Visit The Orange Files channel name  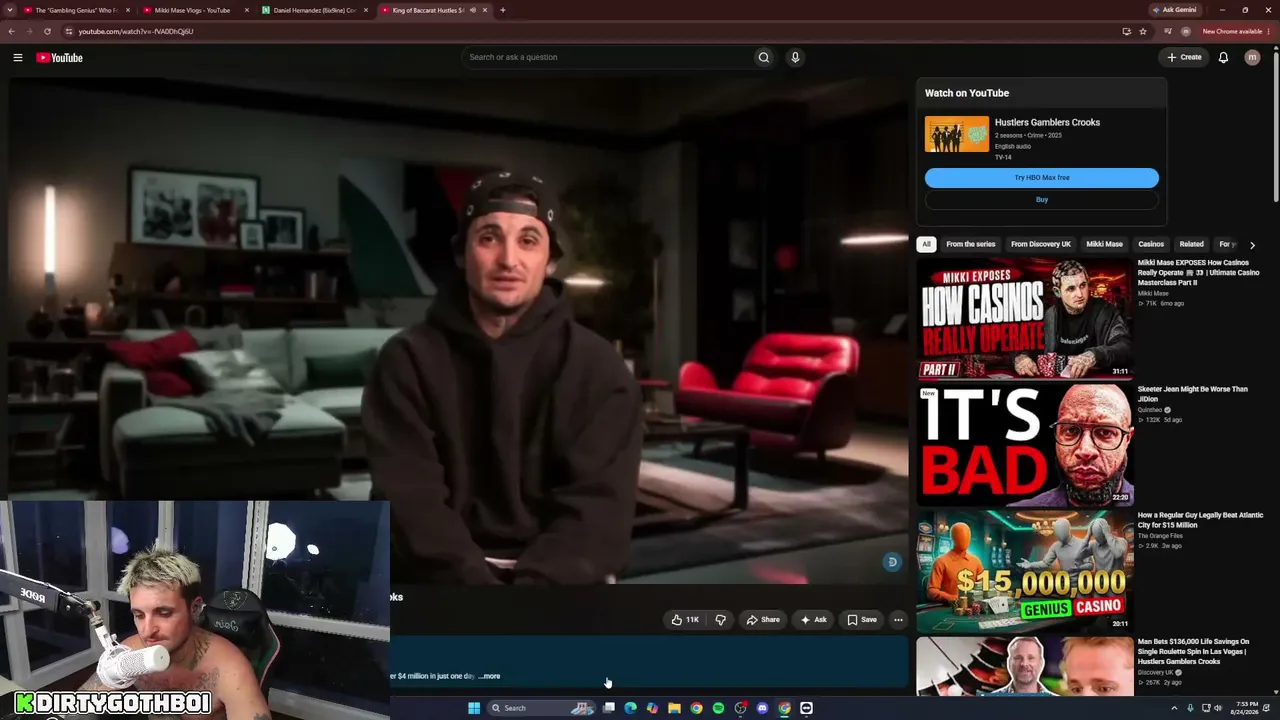tap(1160, 536)
